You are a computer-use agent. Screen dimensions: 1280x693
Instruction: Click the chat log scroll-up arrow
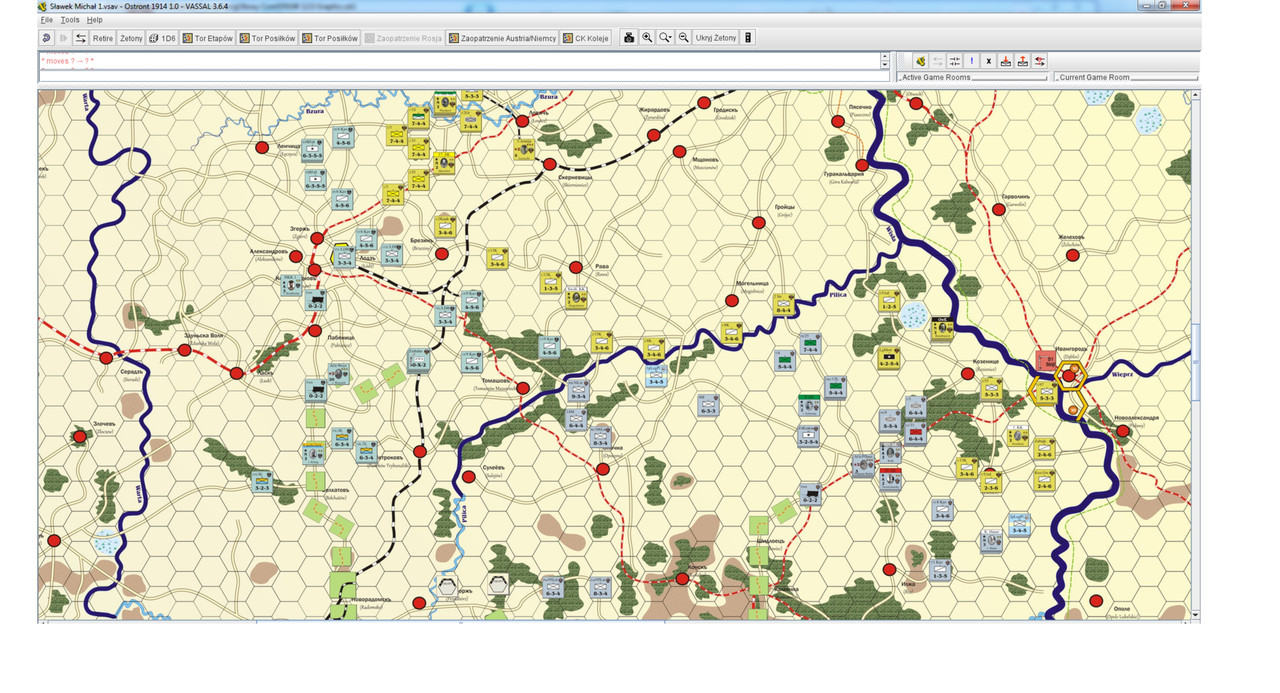click(885, 56)
